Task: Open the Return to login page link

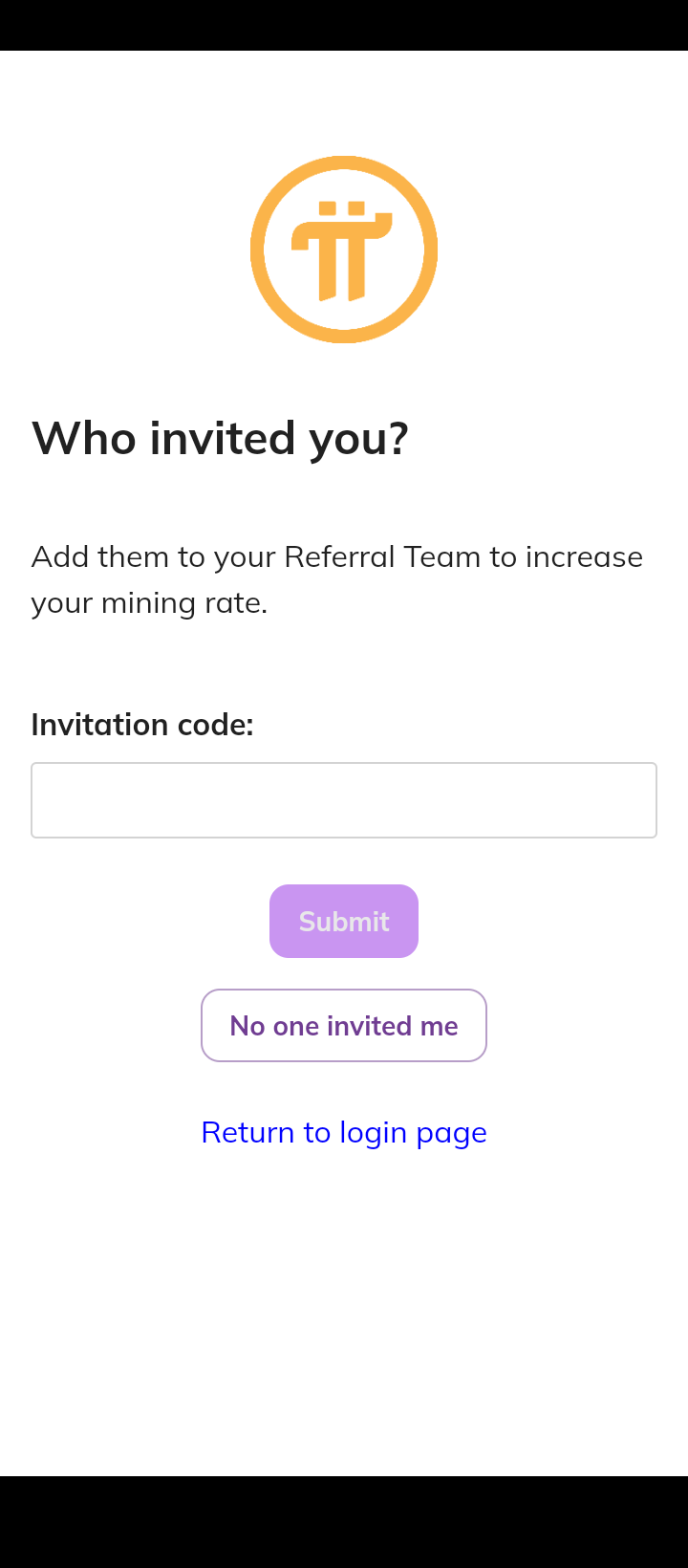Action: point(344,1133)
